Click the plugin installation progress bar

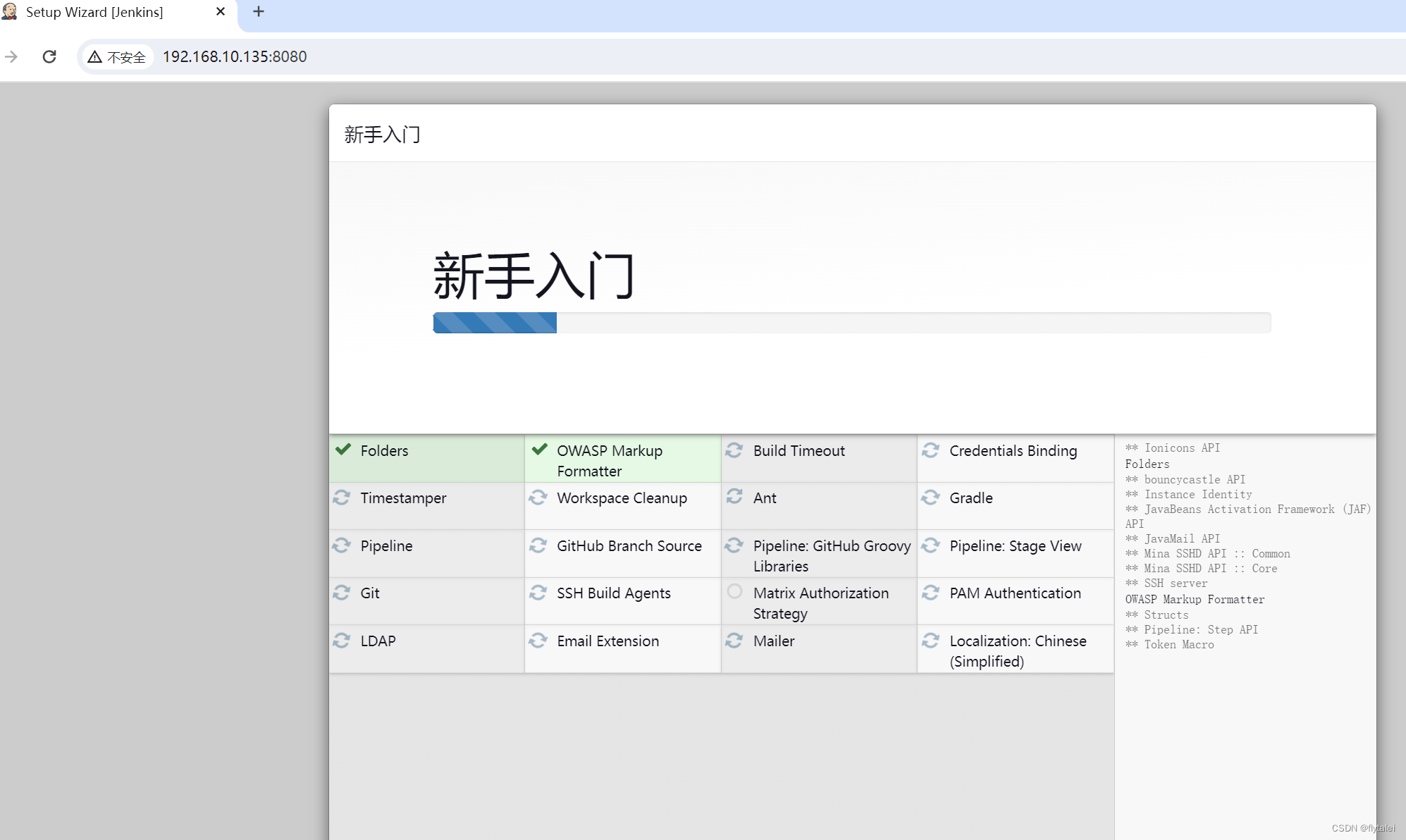click(851, 323)
